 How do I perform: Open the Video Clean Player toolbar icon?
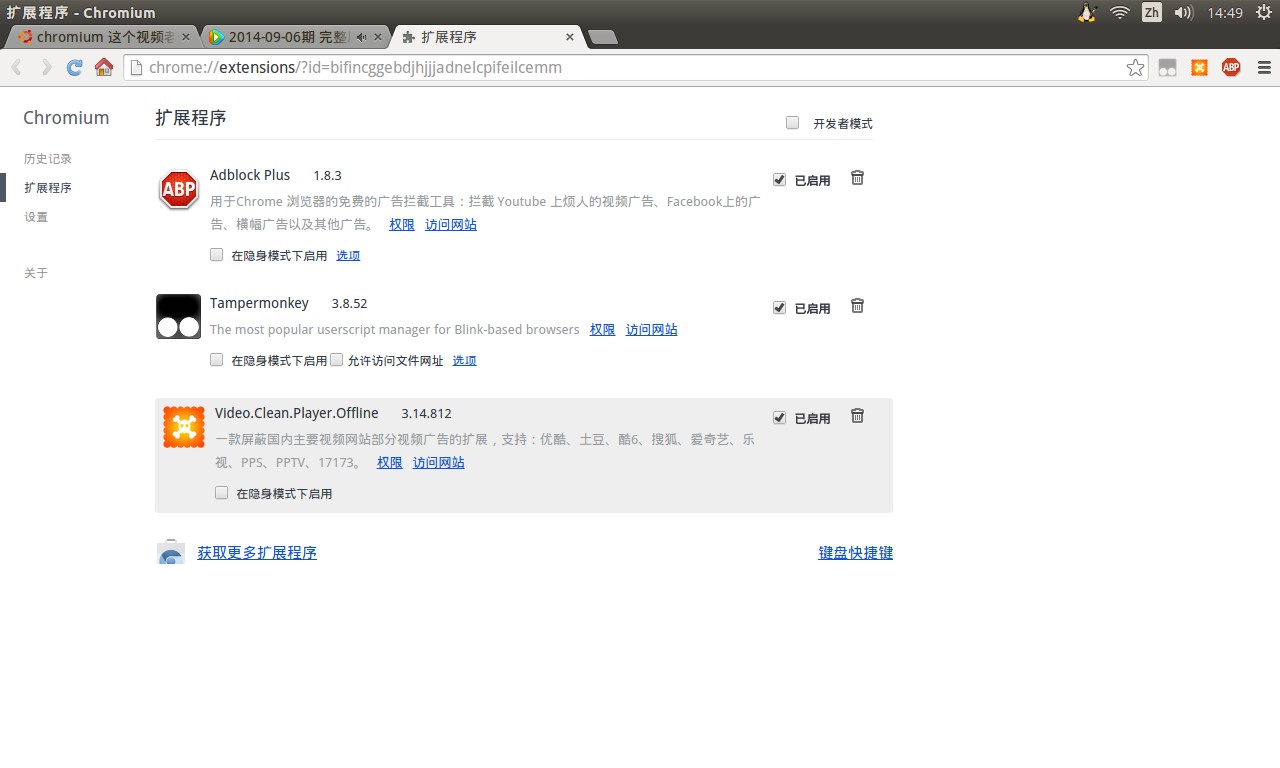tap(1199, 67)
